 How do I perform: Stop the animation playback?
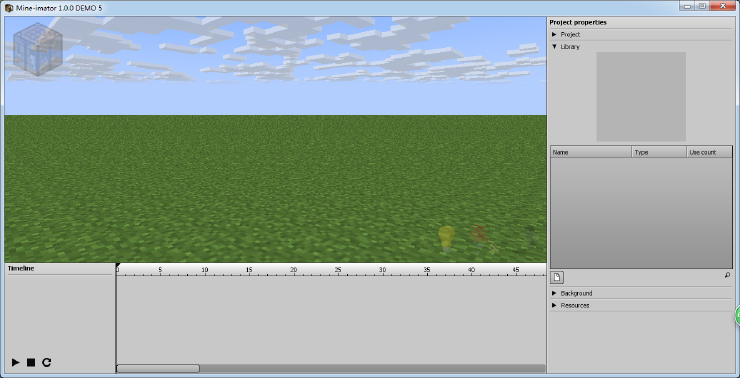(x=31, y=362)
